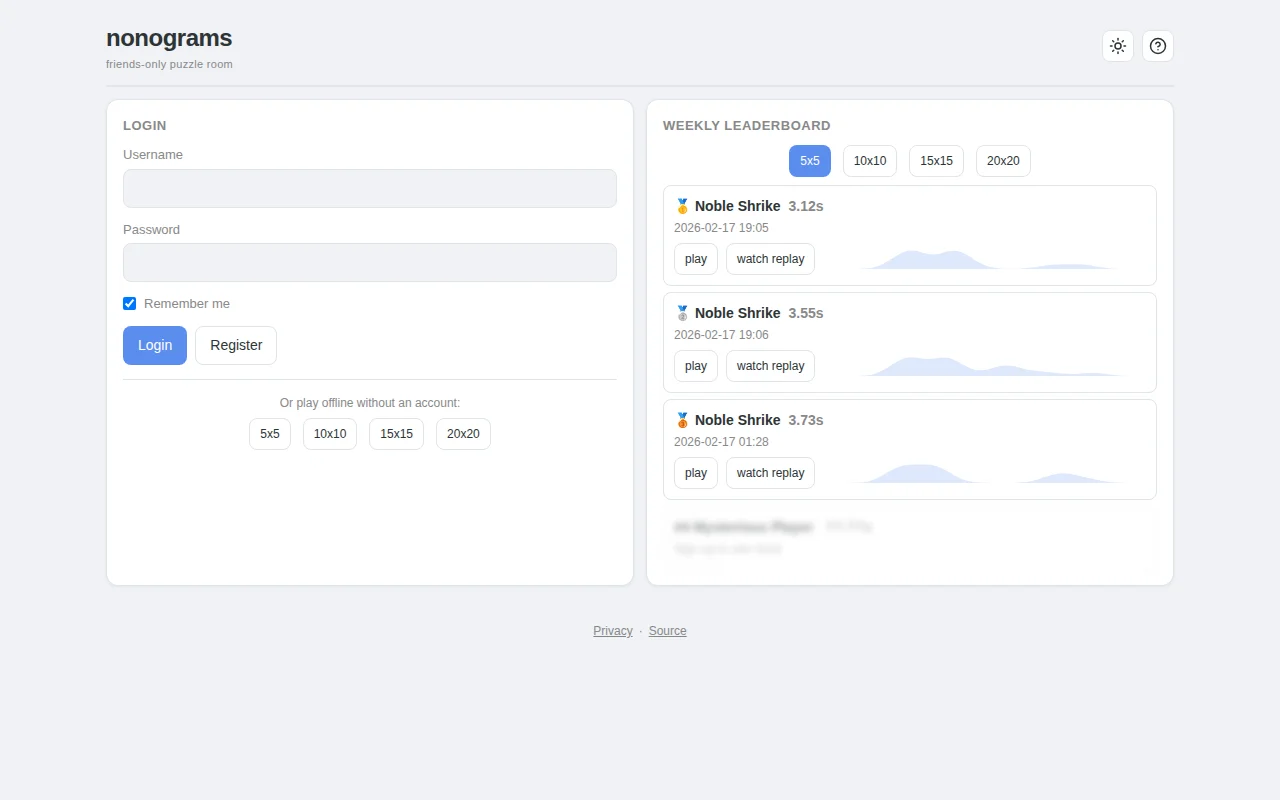
Task: Click the bronze medal icon beside 3.73s
Action: [x=683, y=420]
